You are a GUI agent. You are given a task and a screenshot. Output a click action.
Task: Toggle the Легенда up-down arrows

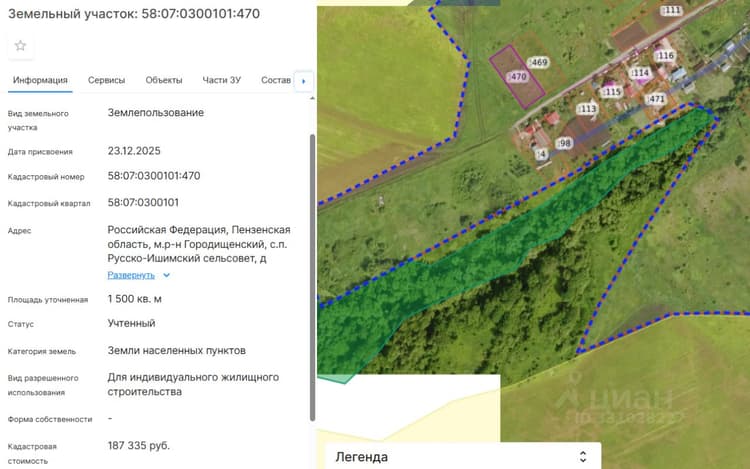(x=583, y=456)
